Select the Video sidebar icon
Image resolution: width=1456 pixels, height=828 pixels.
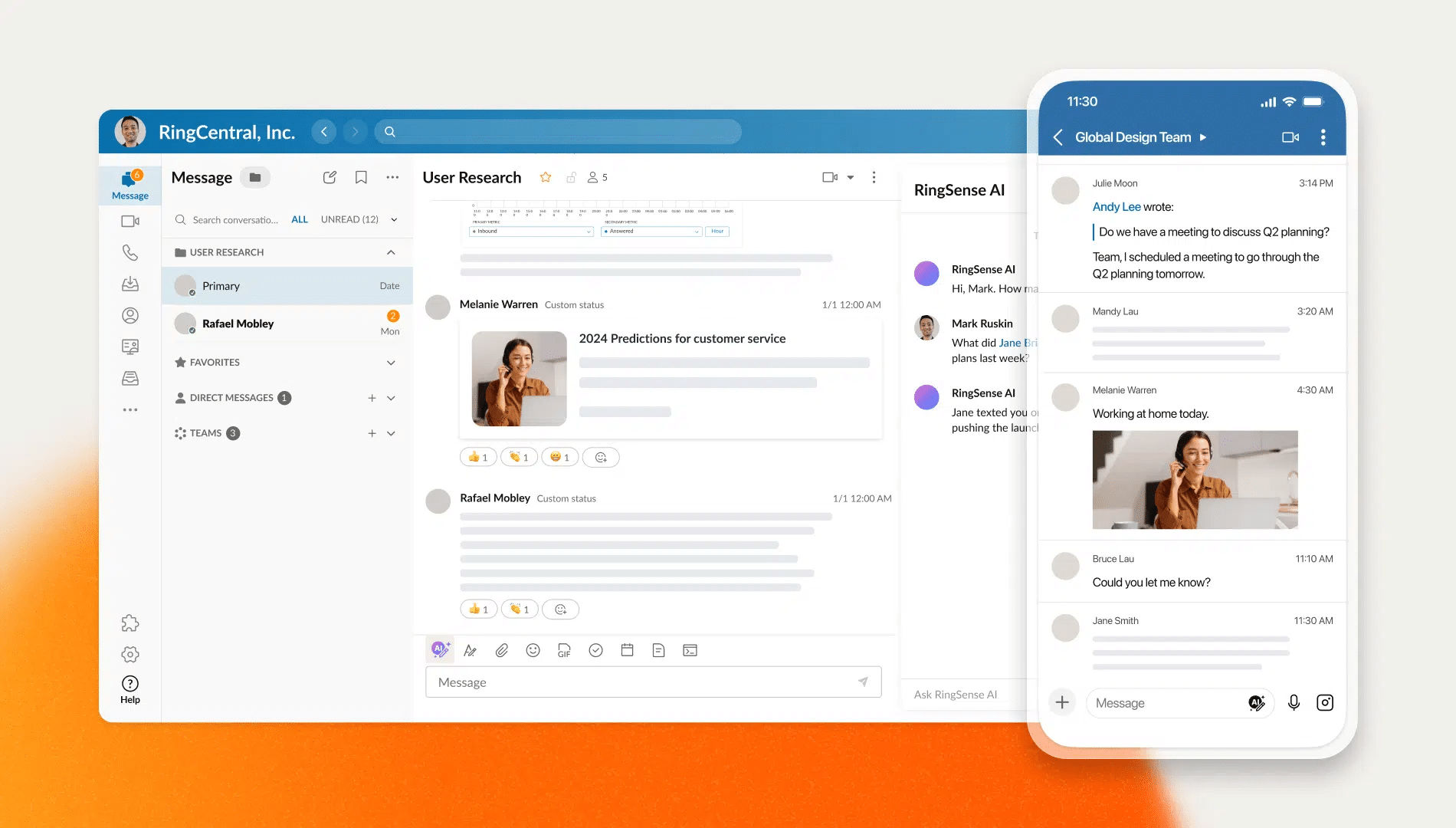pyautogui.click(x=130, y=221)
